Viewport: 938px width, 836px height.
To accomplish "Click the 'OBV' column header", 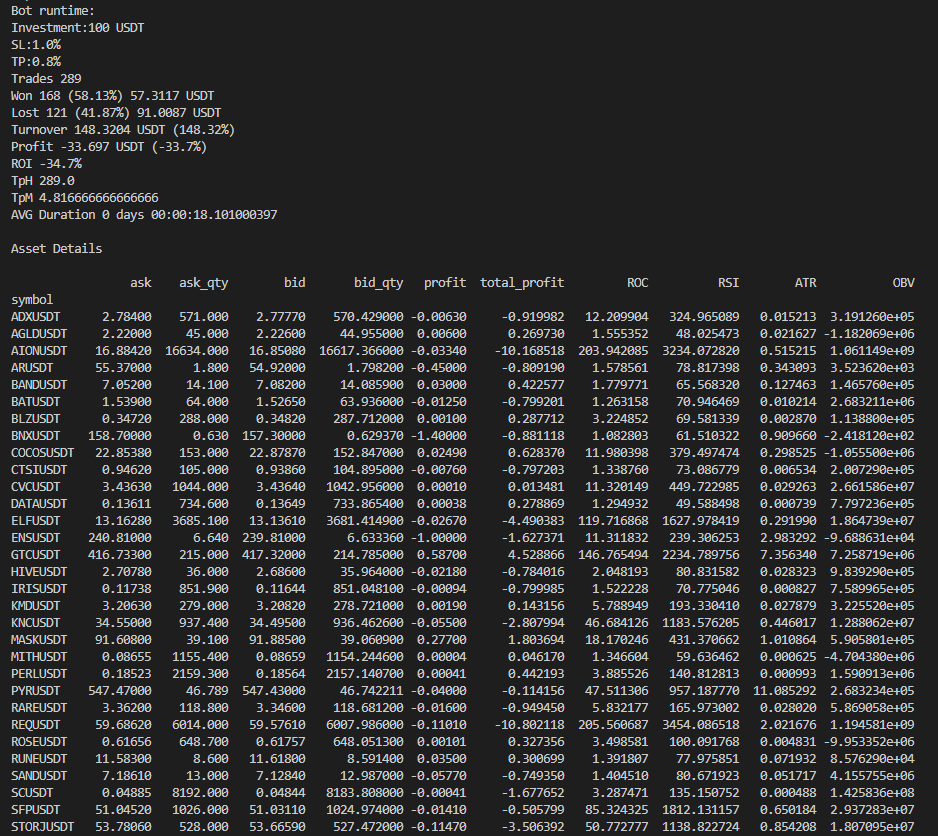I will [x=903, y=283].
